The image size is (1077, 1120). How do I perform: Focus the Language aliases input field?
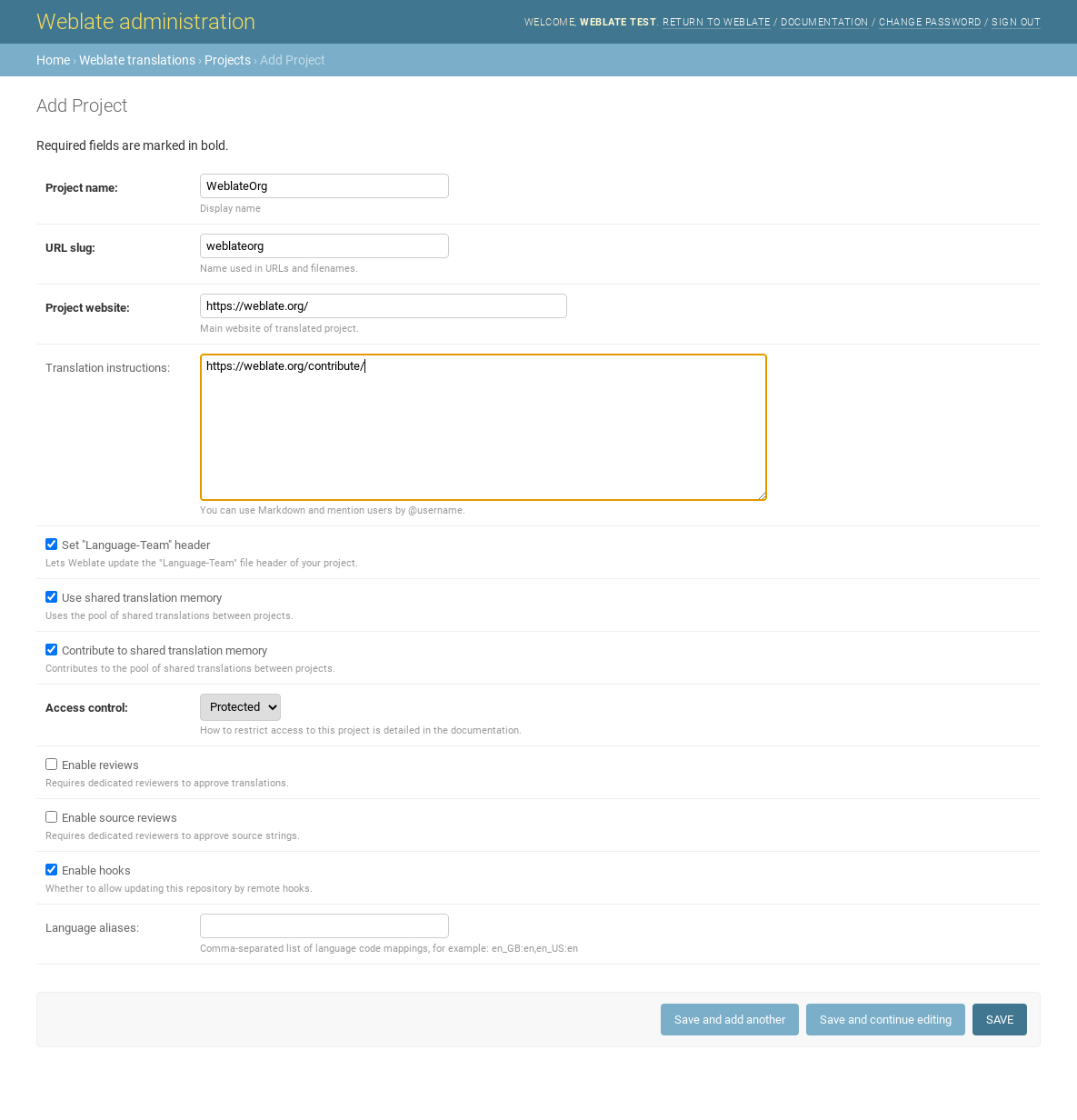coord(324,925)
